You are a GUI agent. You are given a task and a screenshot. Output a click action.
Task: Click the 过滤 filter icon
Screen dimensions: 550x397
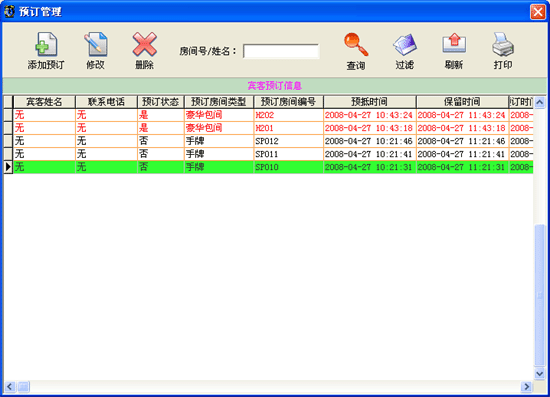pyautogui.click(x=405, y=44)
